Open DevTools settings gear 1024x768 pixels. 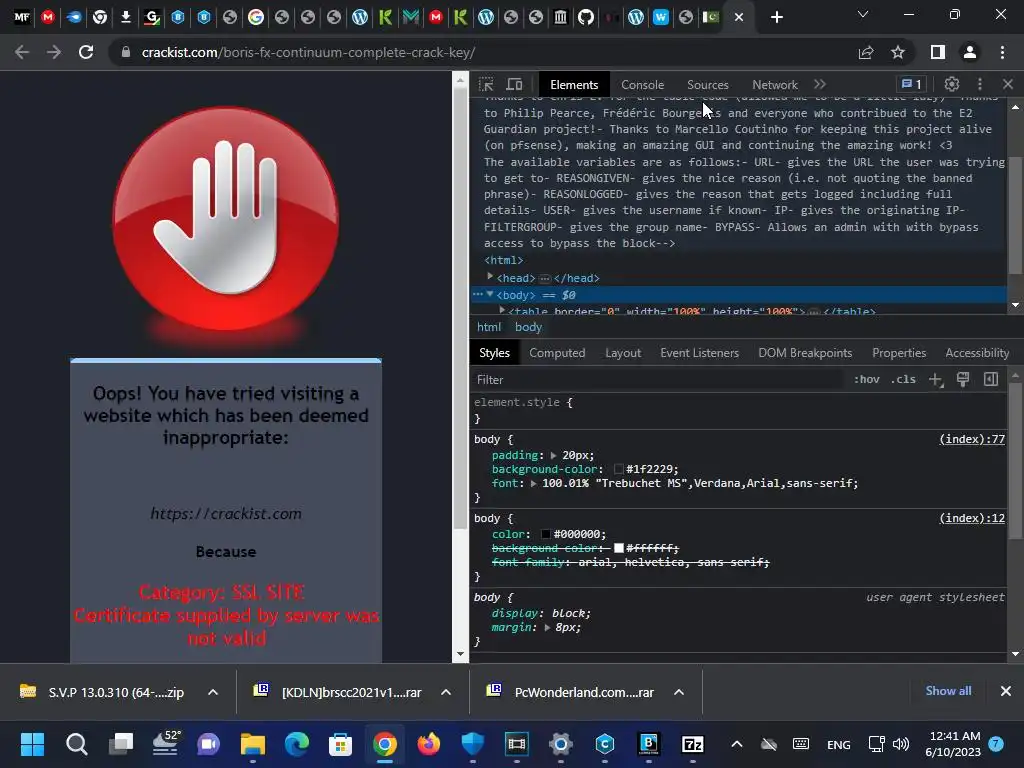[952, 84]
